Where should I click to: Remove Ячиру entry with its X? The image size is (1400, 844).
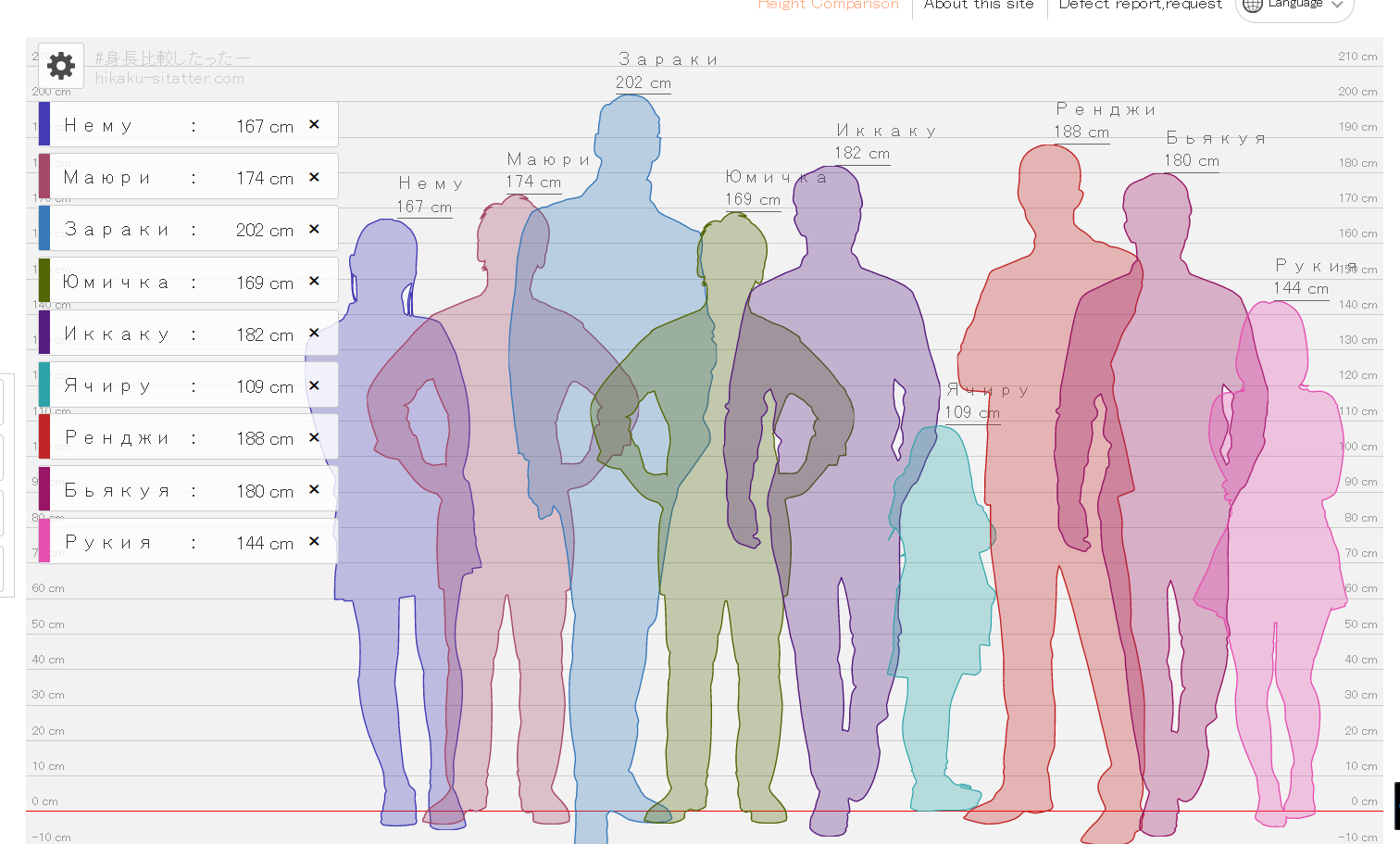(314, 384)
